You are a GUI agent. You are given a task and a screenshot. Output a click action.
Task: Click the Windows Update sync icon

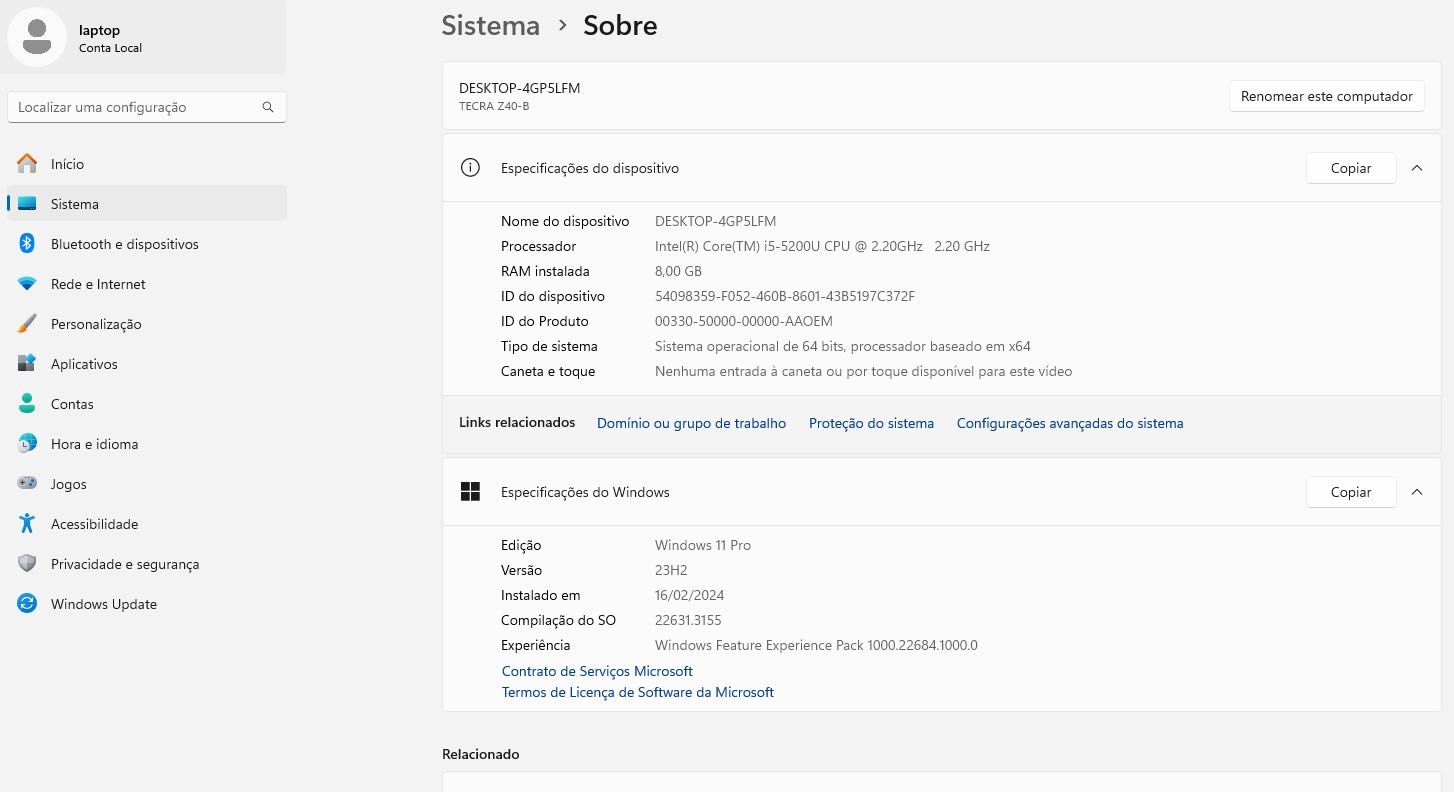click(x=27, y=604)
